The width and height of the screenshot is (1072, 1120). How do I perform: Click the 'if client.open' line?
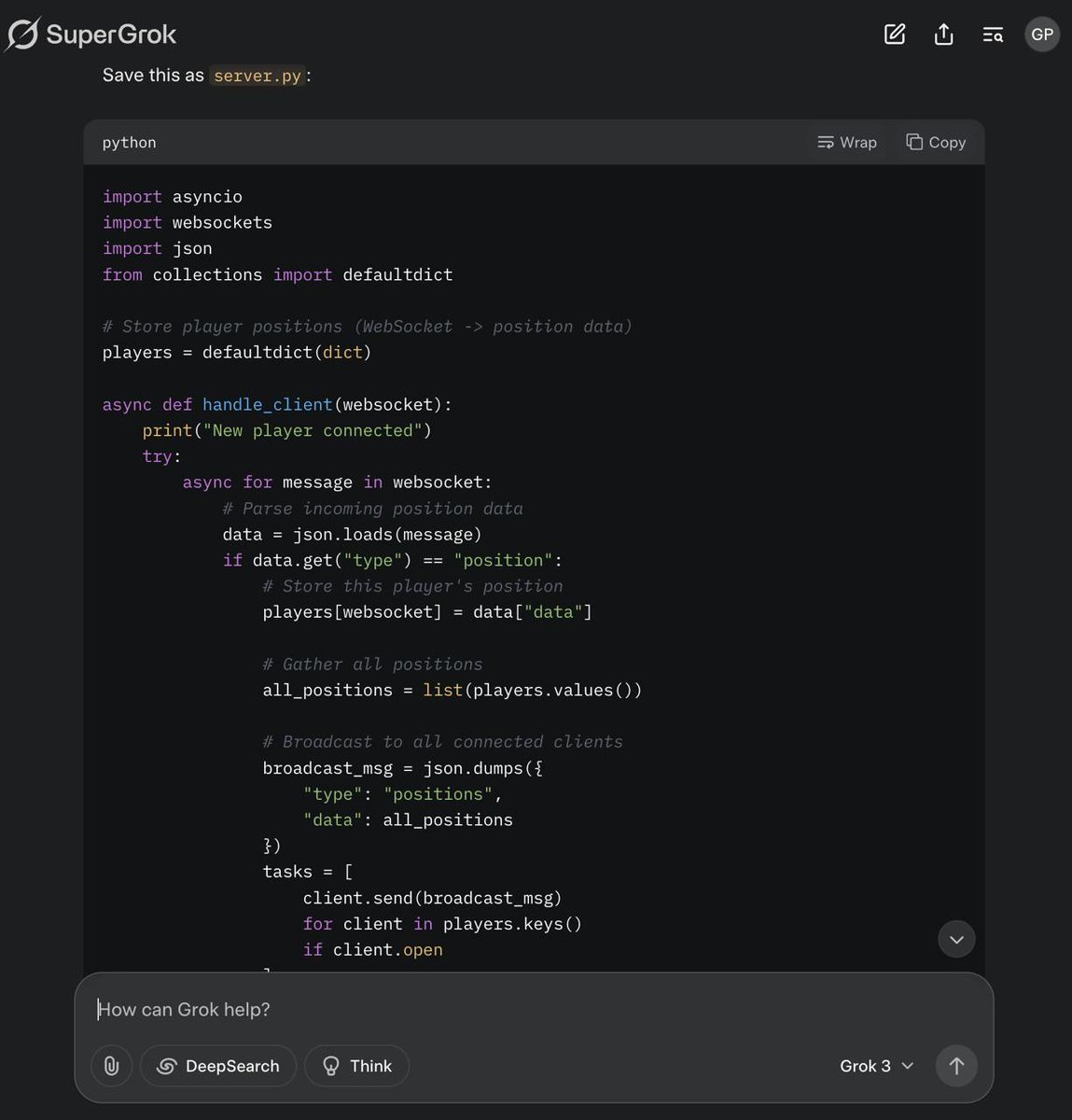[x=372, y=949]
